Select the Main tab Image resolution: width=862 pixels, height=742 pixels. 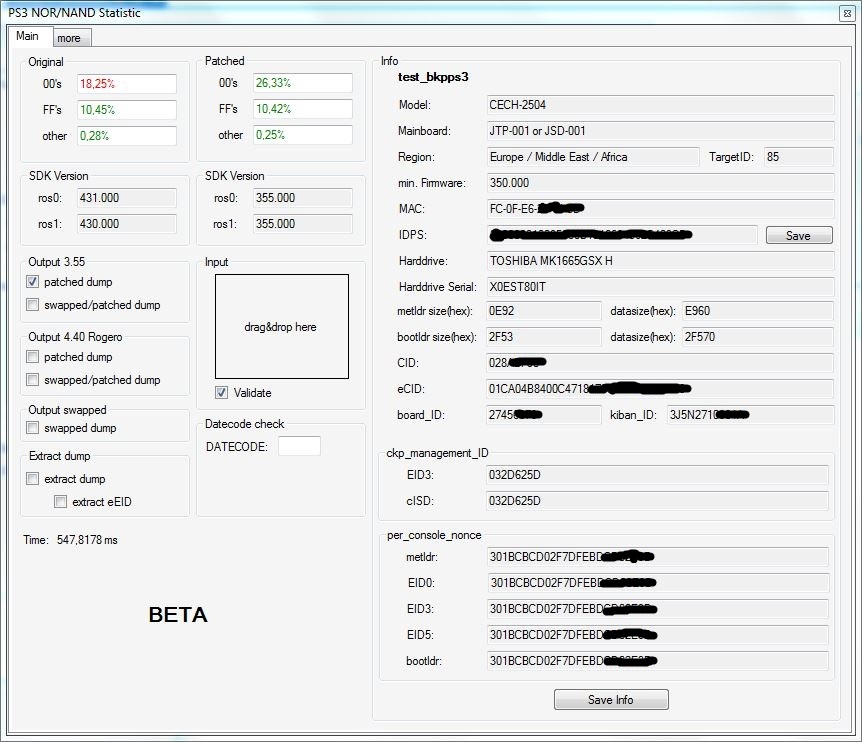pos(28,36)
